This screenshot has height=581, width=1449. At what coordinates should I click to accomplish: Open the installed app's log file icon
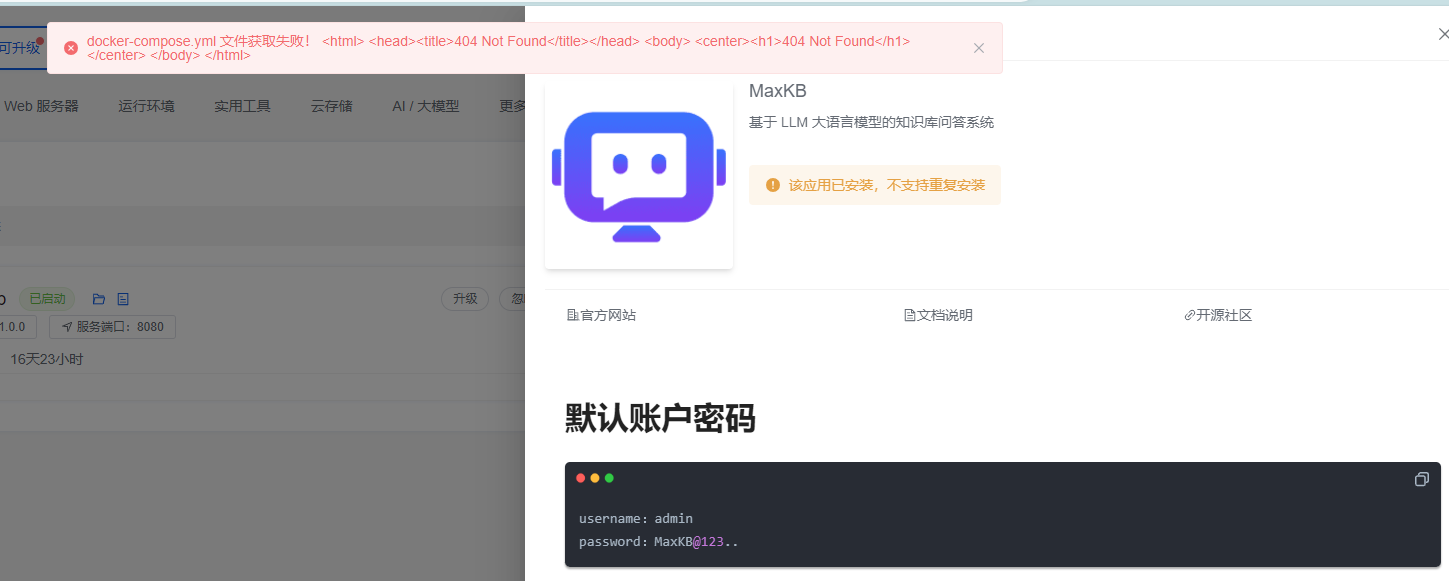click(123, 299)
